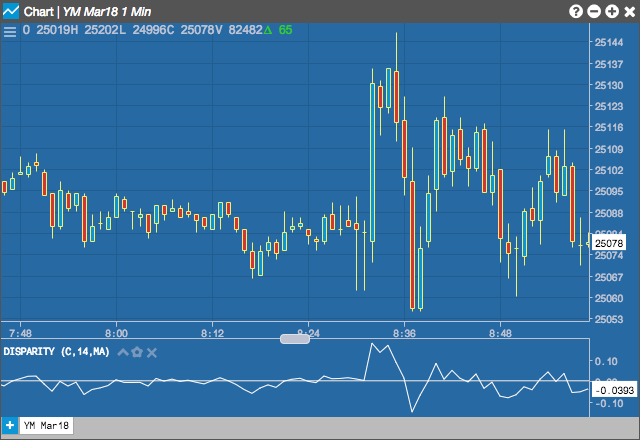
Task: Grab the panel divider handle between charts
Action: click(x=295, y=339)
